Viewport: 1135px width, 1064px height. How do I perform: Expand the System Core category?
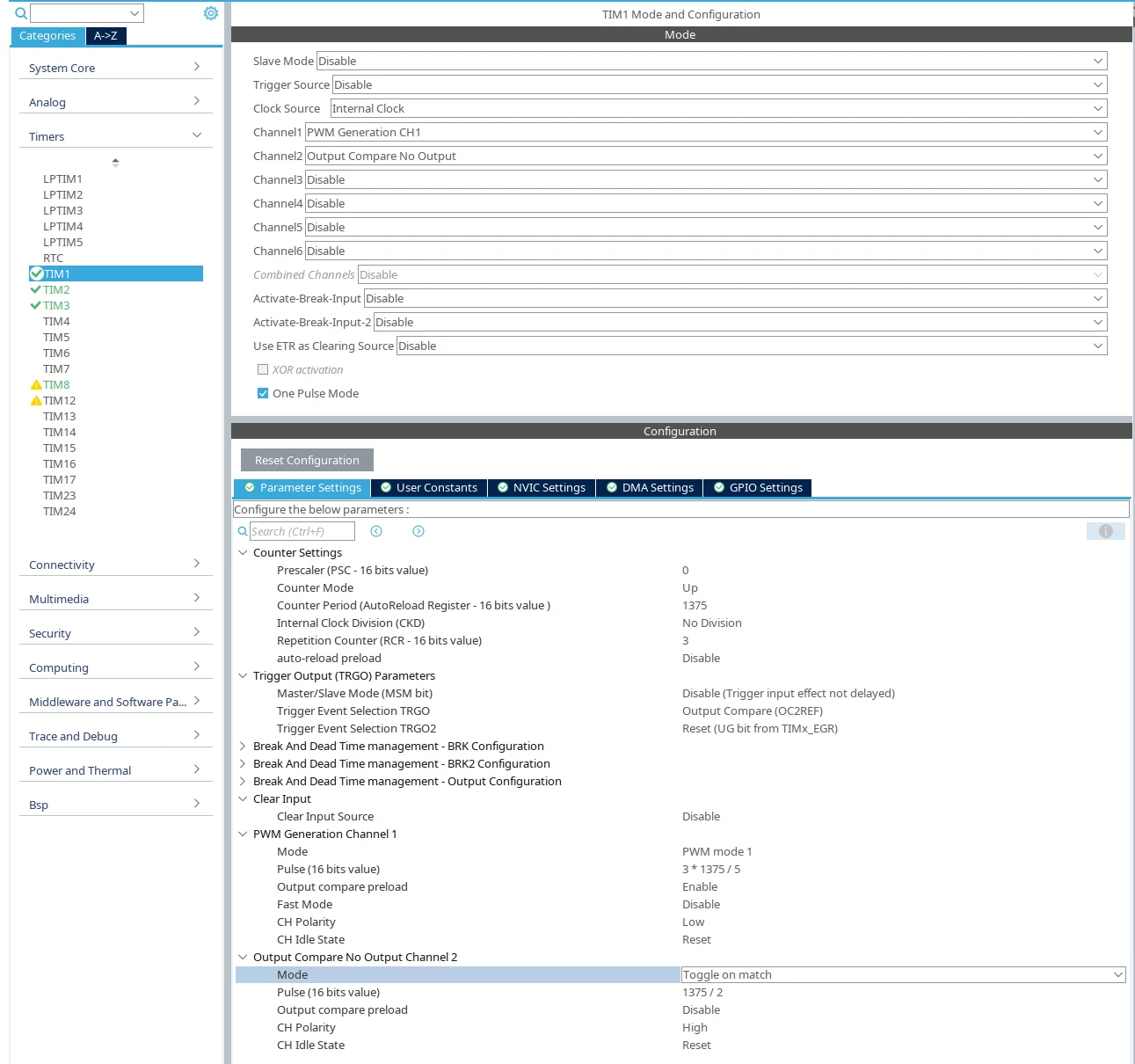pos(115,68)
